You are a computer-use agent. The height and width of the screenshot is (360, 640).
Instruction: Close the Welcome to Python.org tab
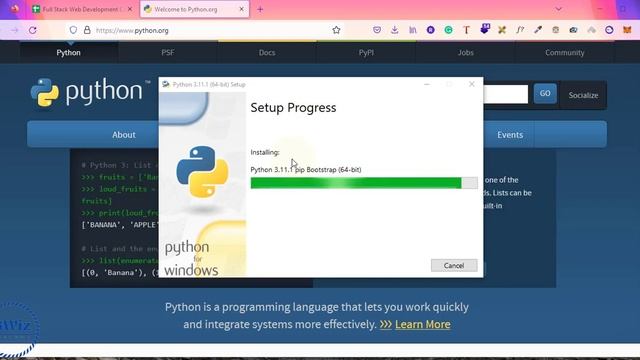241,9
